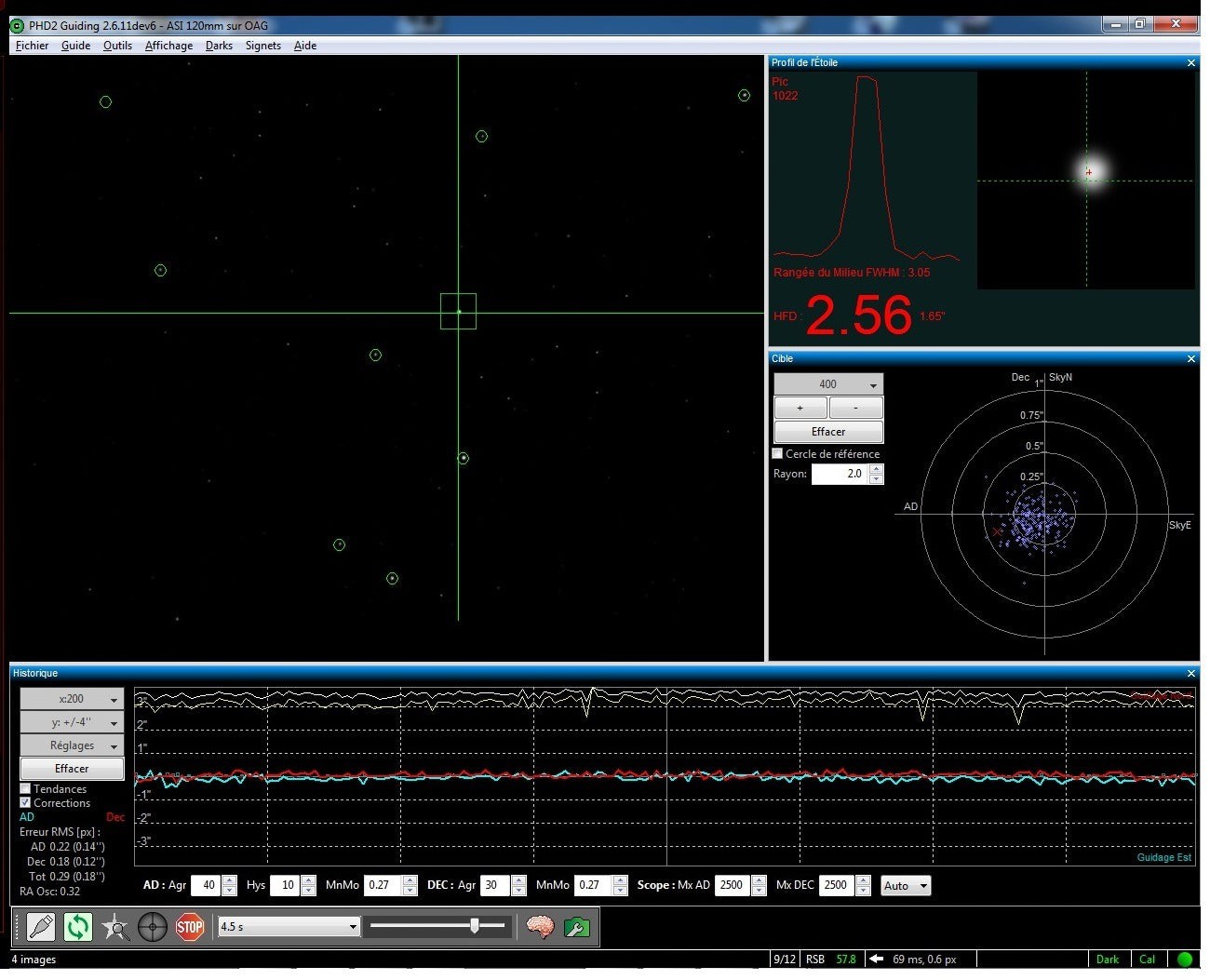The image size is (1210, 980).
Task: Click the USB connect equipment icon
Action: click(41, 926)
